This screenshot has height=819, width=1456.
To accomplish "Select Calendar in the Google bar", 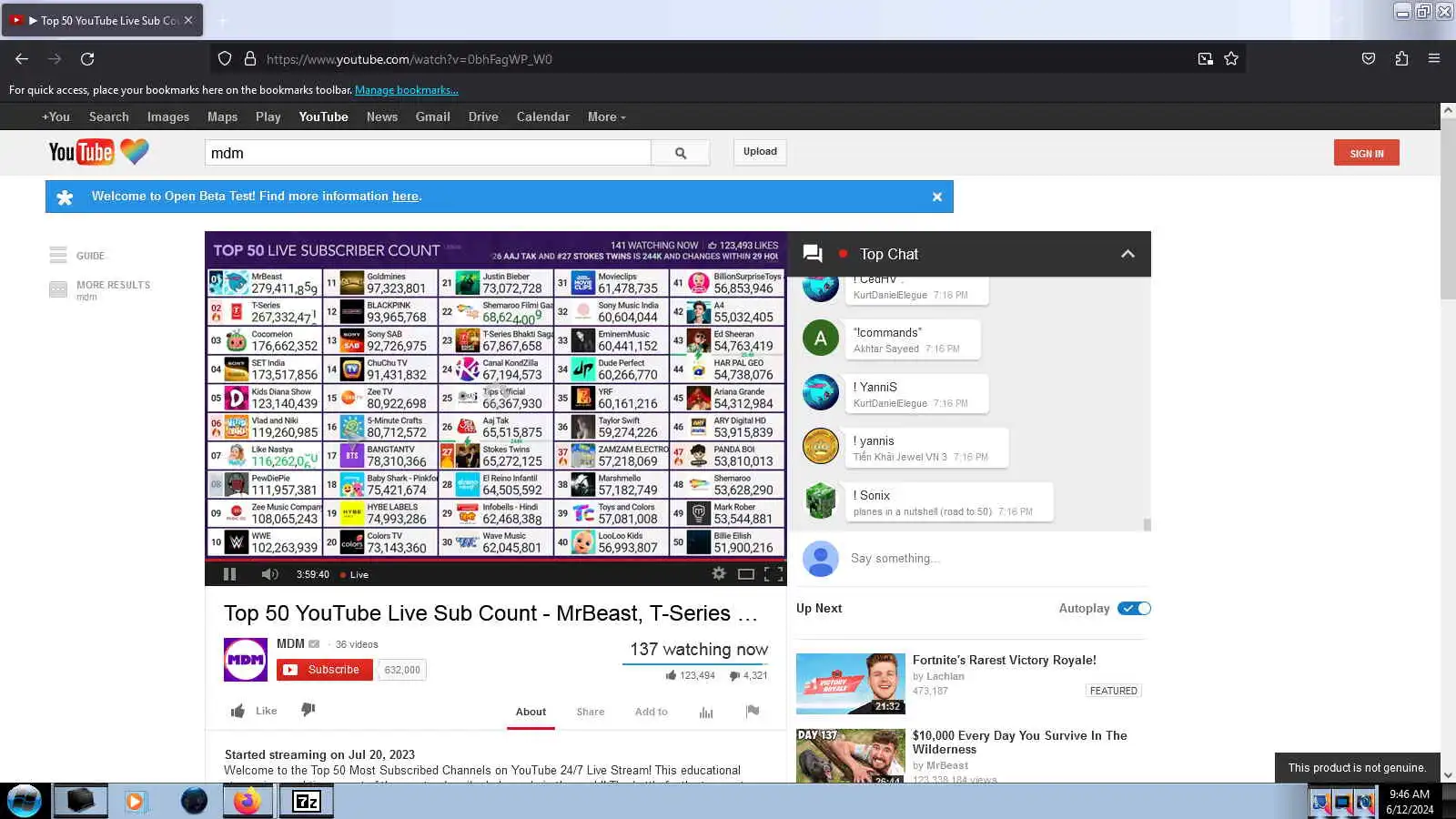I will coord(543,116).
